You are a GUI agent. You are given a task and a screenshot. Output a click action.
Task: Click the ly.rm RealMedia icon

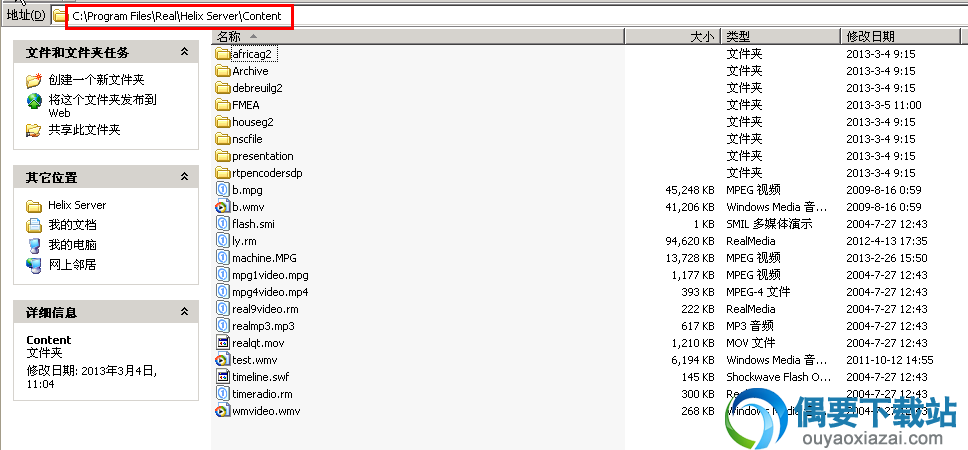click(x=222, y=241)
